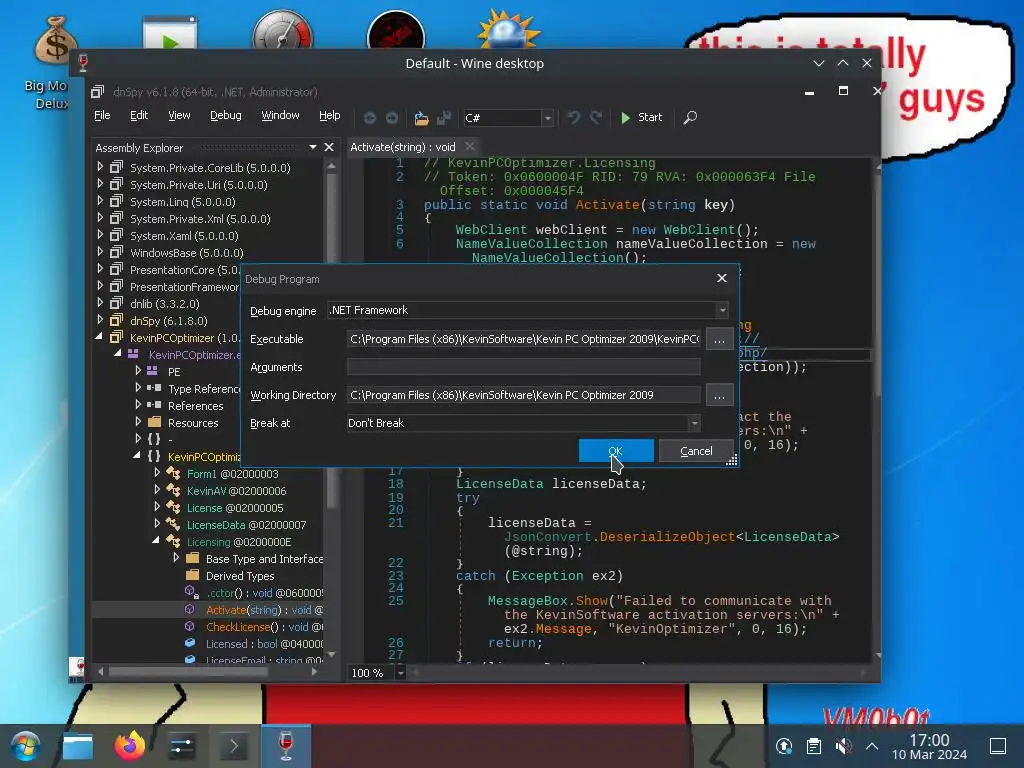Click Cancel in Debug Program dialog
Image resolution: width=1024 pixels, height=768 pixels.
696,451
